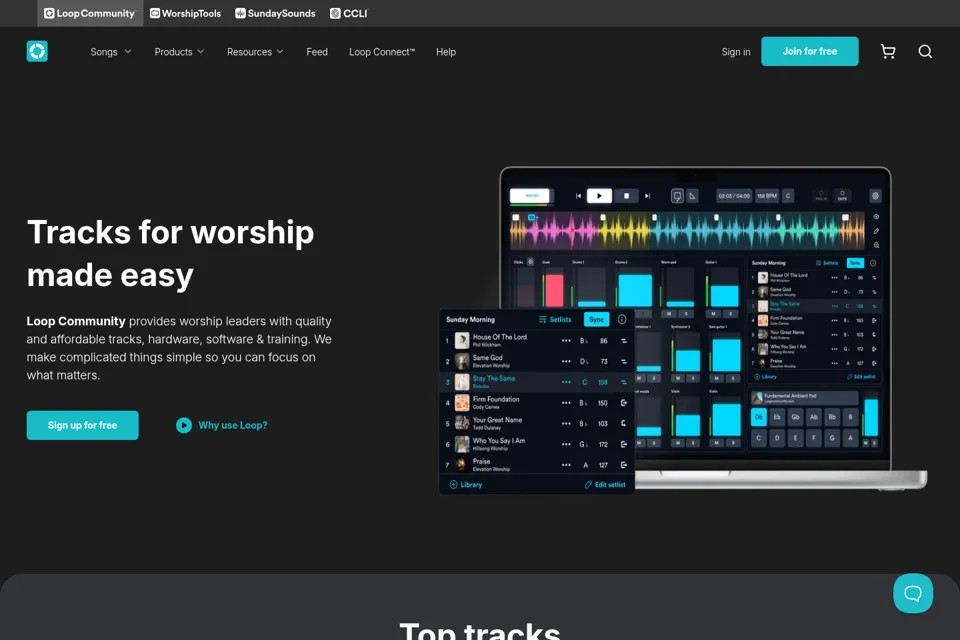960x640 pixels.
Task: Open the chat support bubble
Action: pyautogui.click(x=913, y=593)
